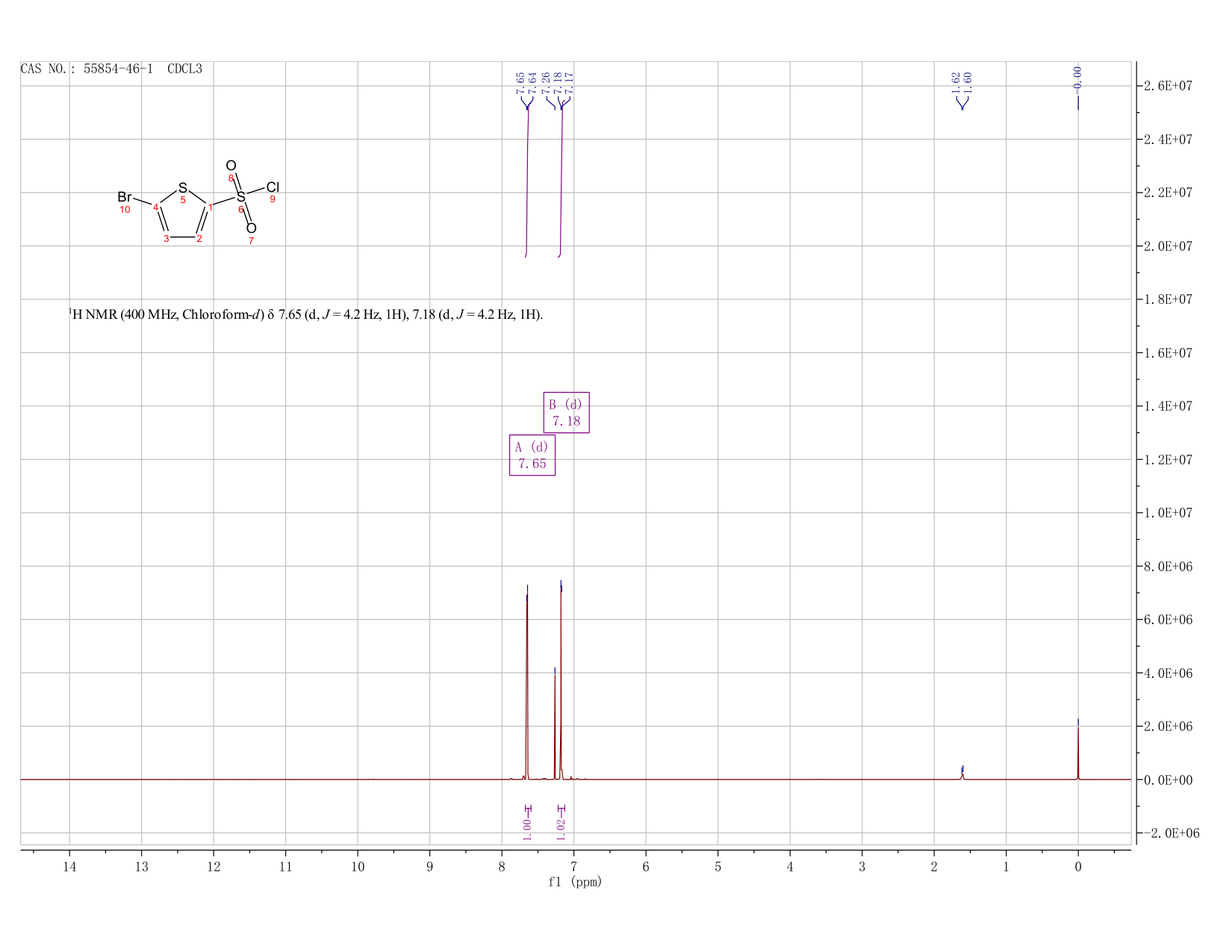
Task: Click the 2.6E+07 intensity axis label
Action: 1168,86
